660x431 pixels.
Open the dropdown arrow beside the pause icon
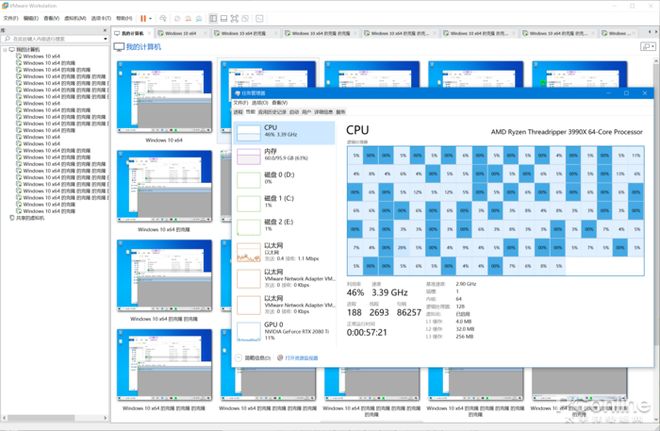[150, 19]
